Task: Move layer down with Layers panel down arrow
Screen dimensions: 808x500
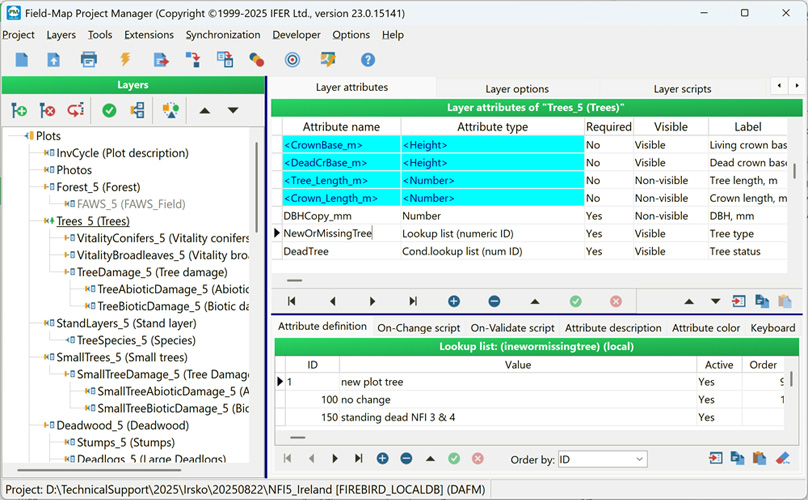Action: (x=233, y=110)
